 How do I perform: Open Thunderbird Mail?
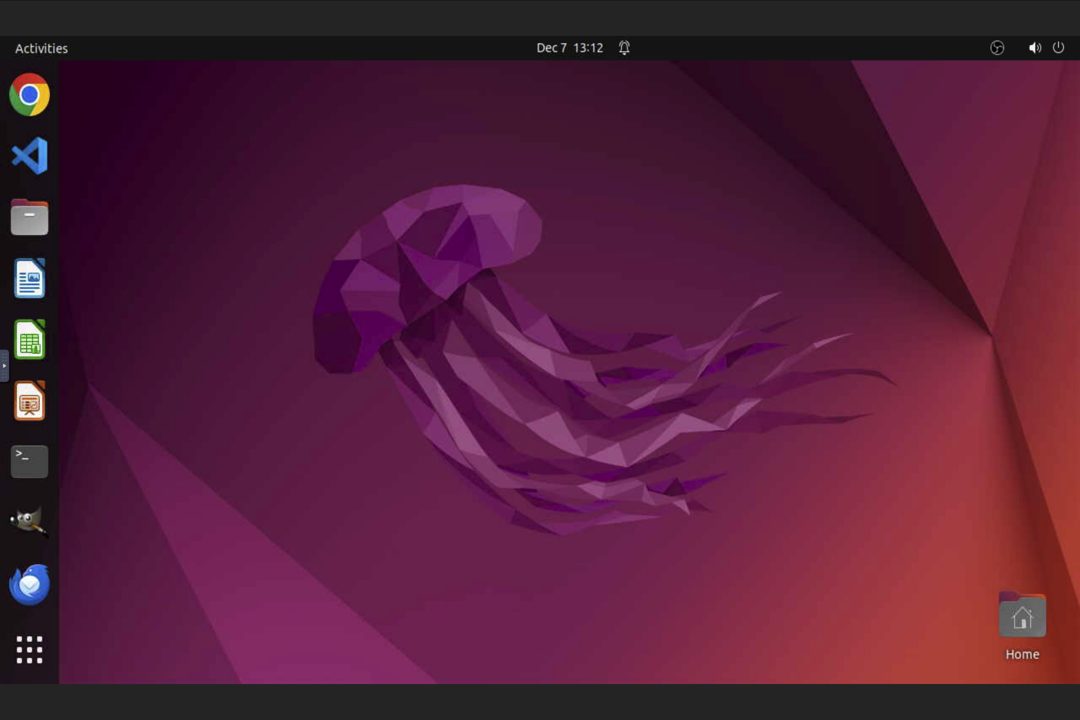tap(29, 585)
